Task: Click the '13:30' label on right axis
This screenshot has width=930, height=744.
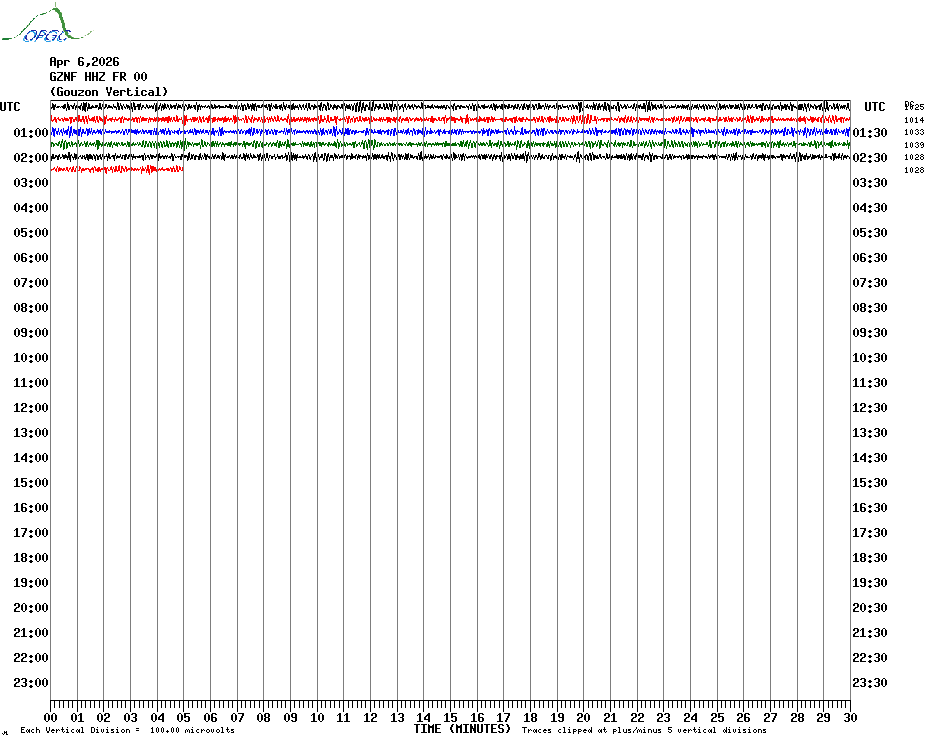Action: click(870, 433)
